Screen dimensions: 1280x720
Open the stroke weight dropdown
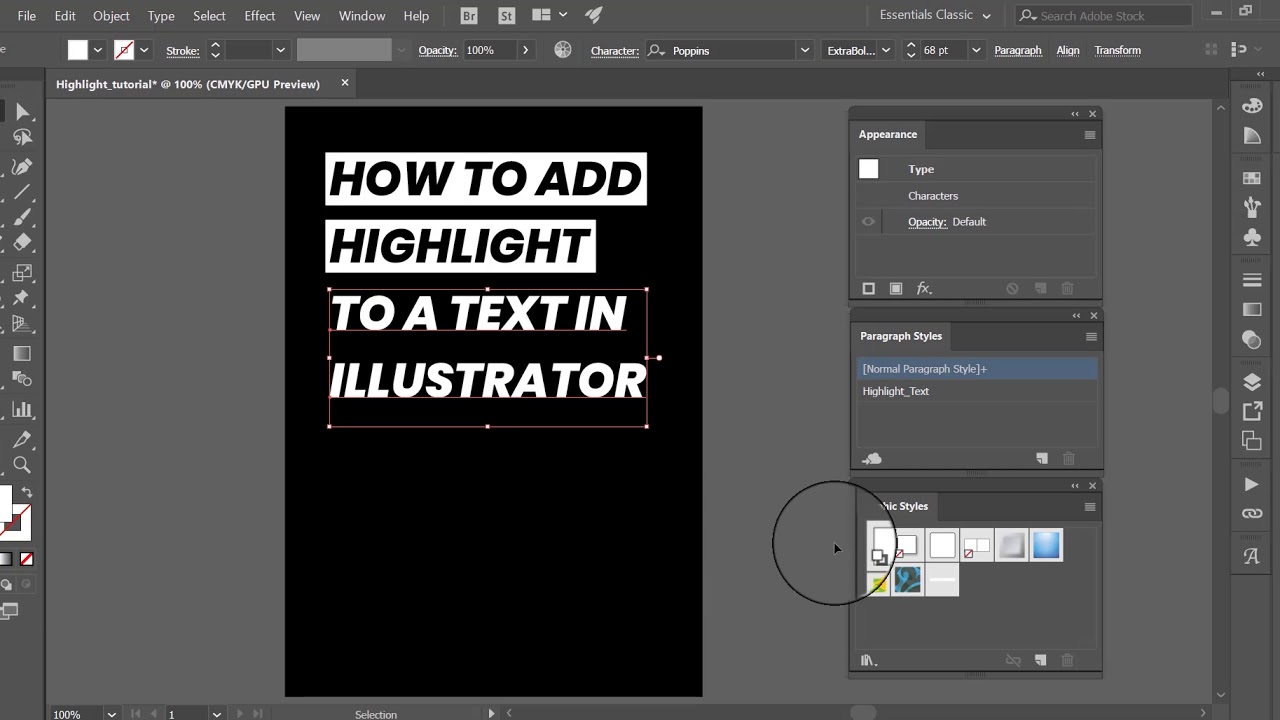(x=280, y=50)
